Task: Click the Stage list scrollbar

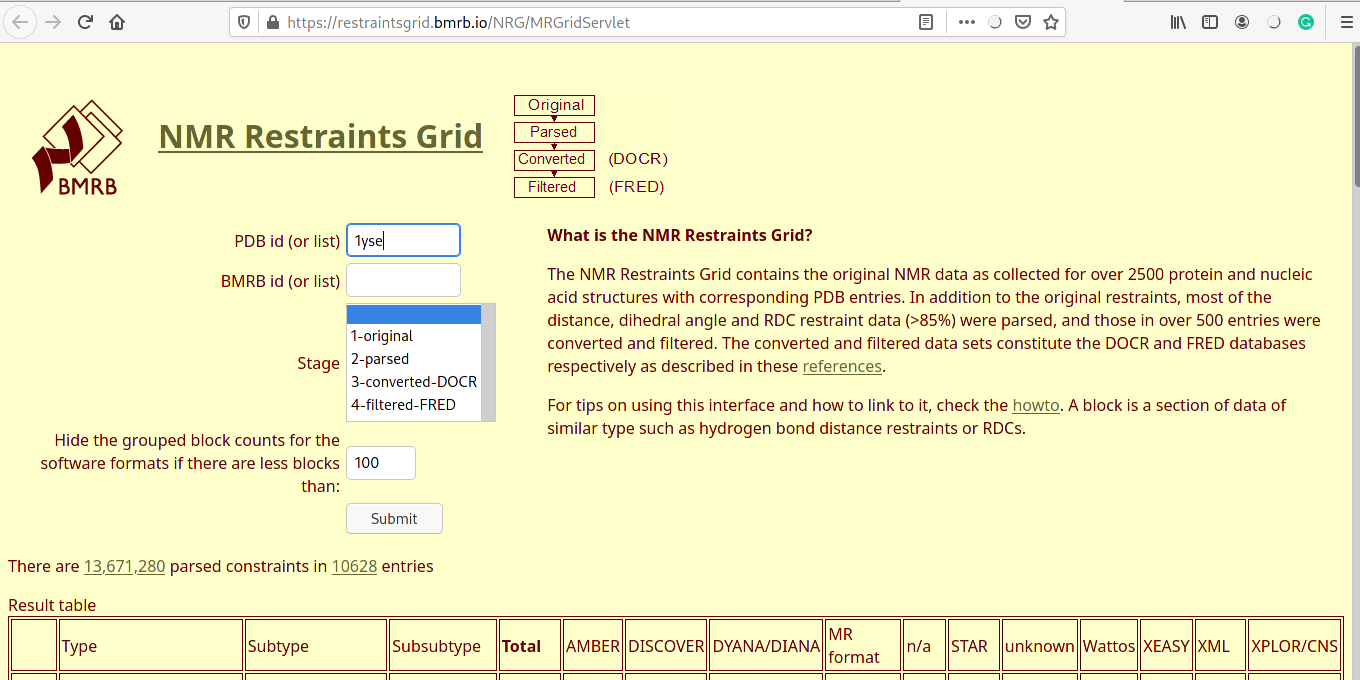Action: (488, 362)
